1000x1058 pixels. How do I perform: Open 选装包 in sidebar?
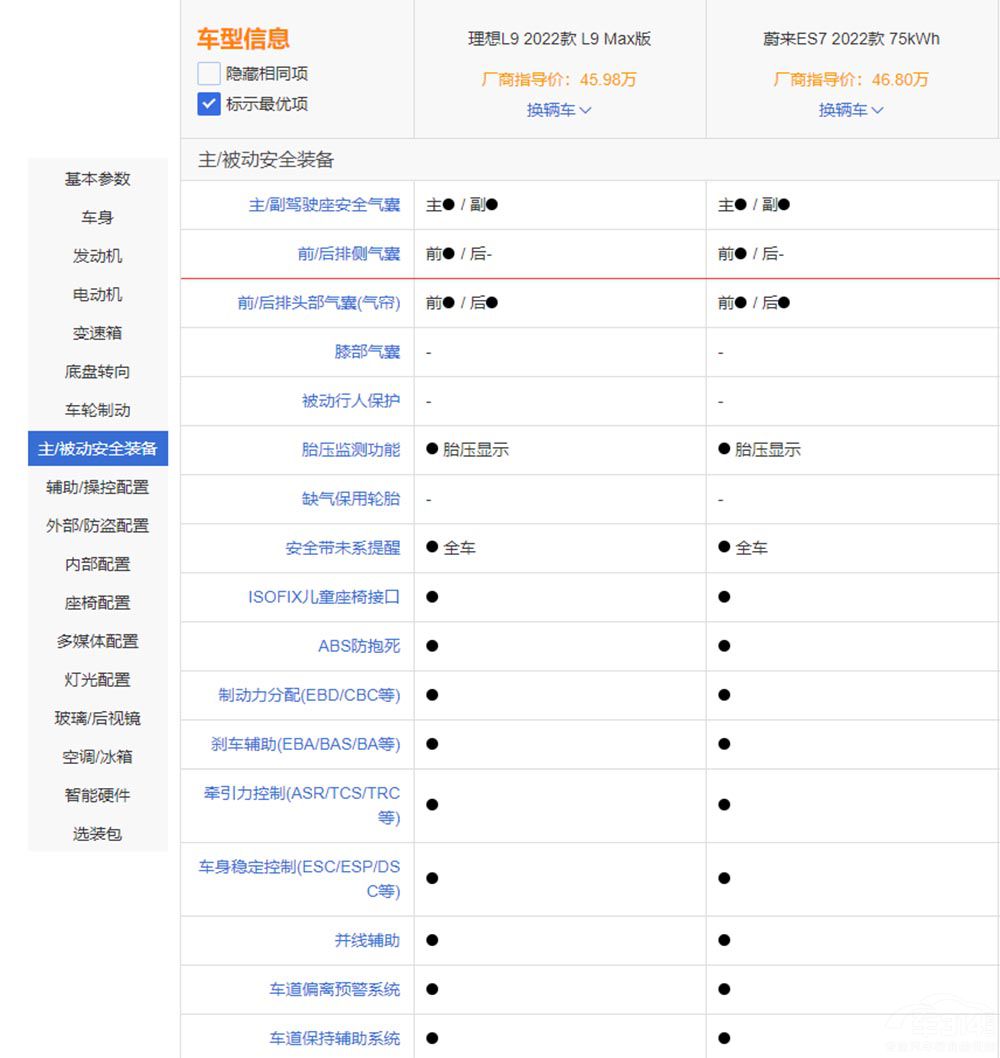coord(98,834)
